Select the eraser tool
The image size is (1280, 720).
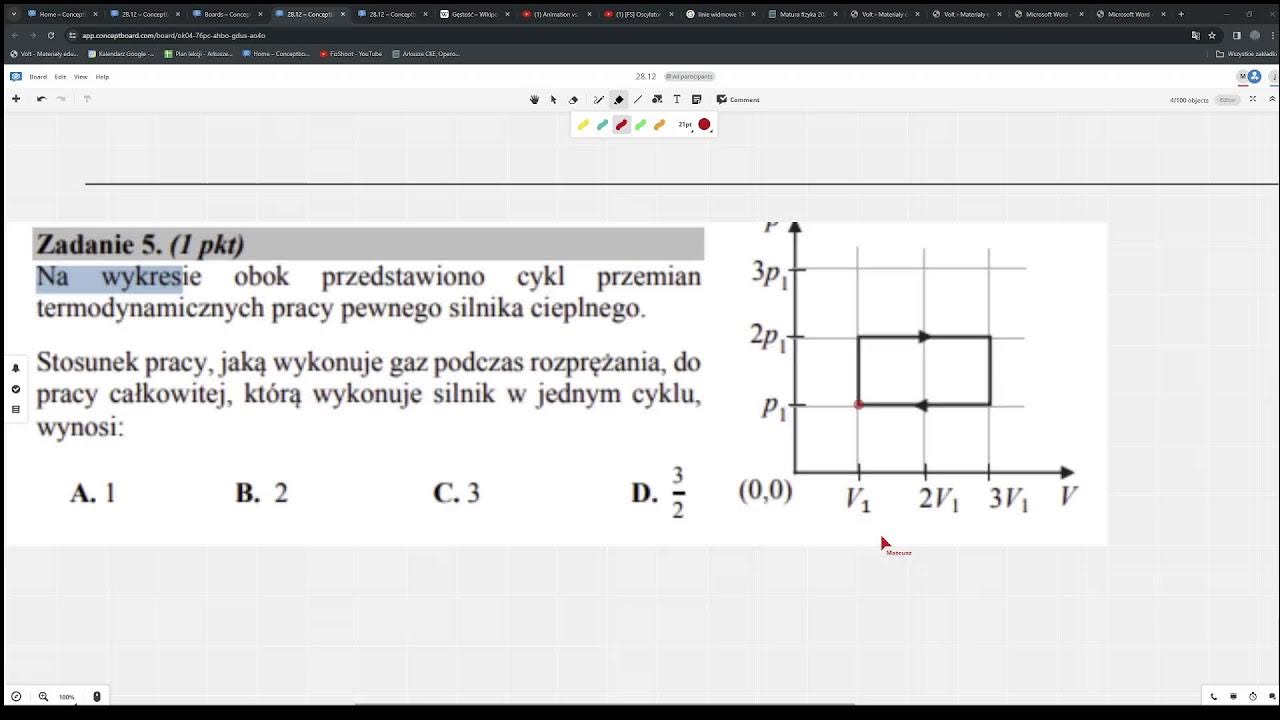click(573, 100)
